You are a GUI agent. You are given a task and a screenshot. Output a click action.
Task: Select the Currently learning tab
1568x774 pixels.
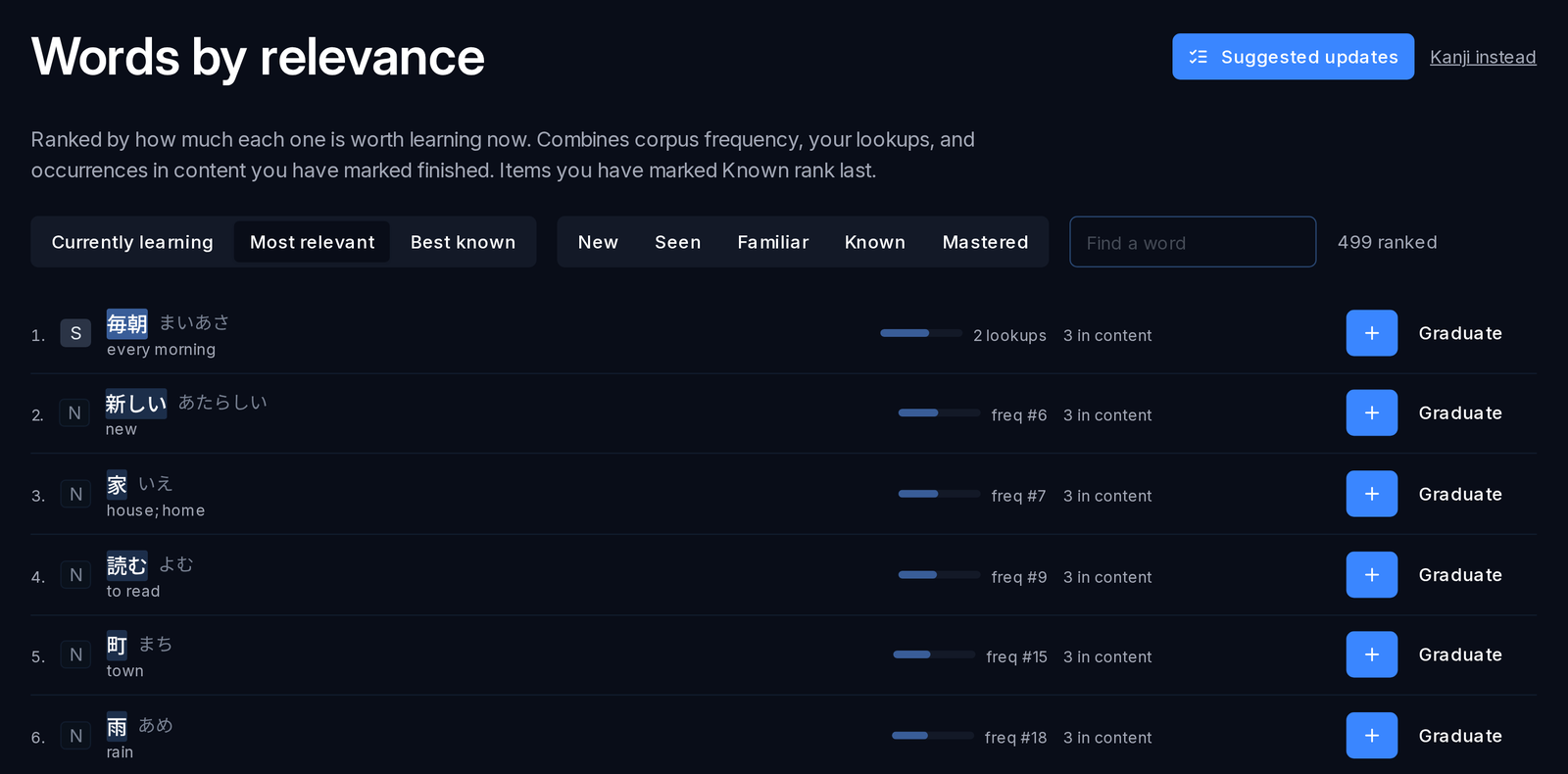point(132,242)
